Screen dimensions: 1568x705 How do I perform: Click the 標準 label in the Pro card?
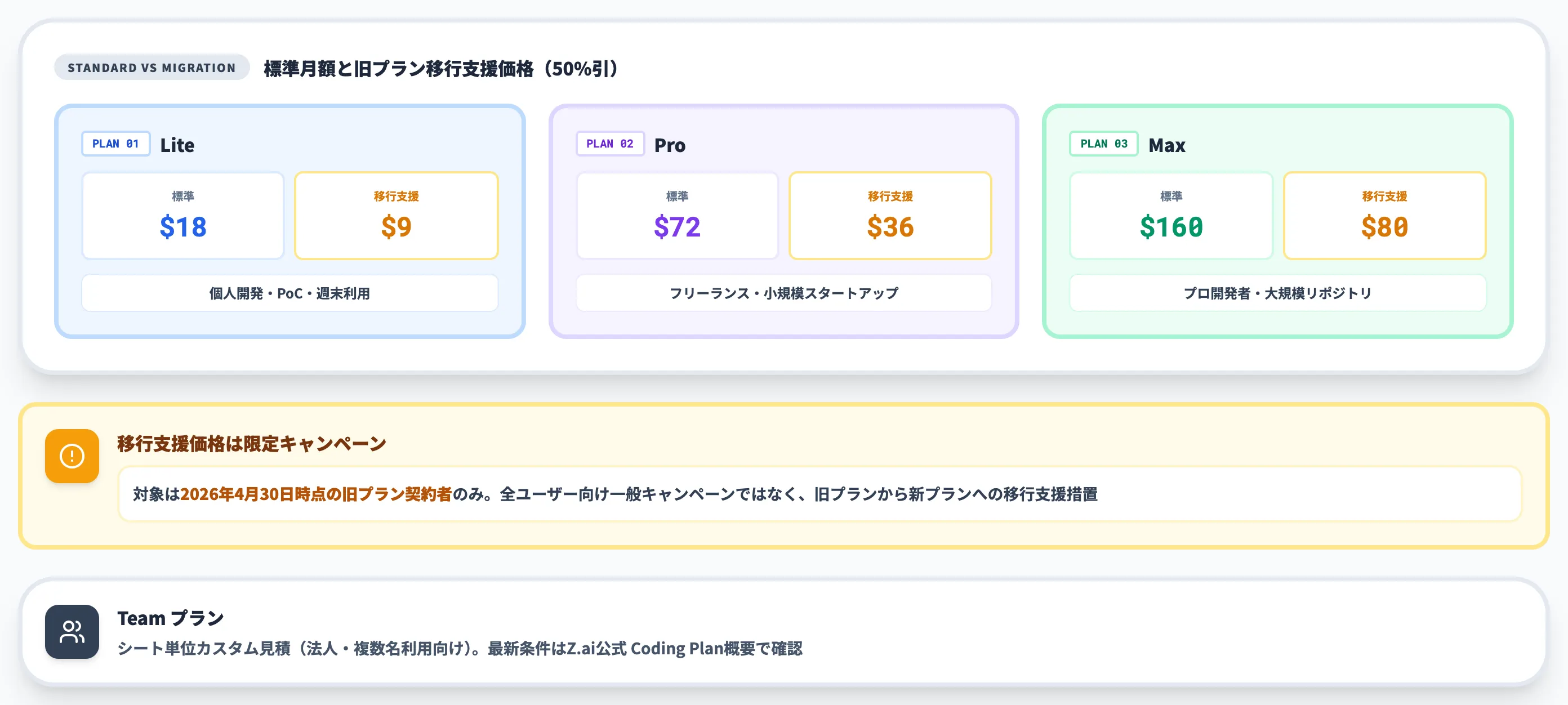pos(677,196)
